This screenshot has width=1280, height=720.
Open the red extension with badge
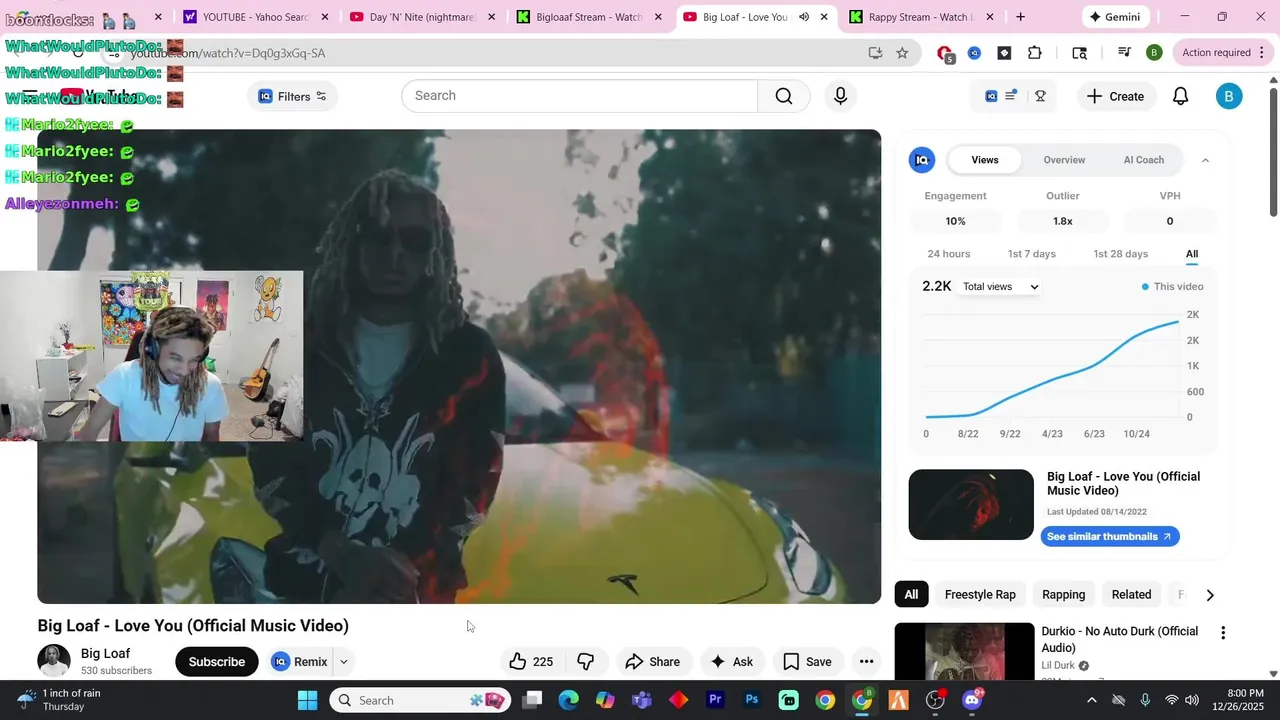945,54
